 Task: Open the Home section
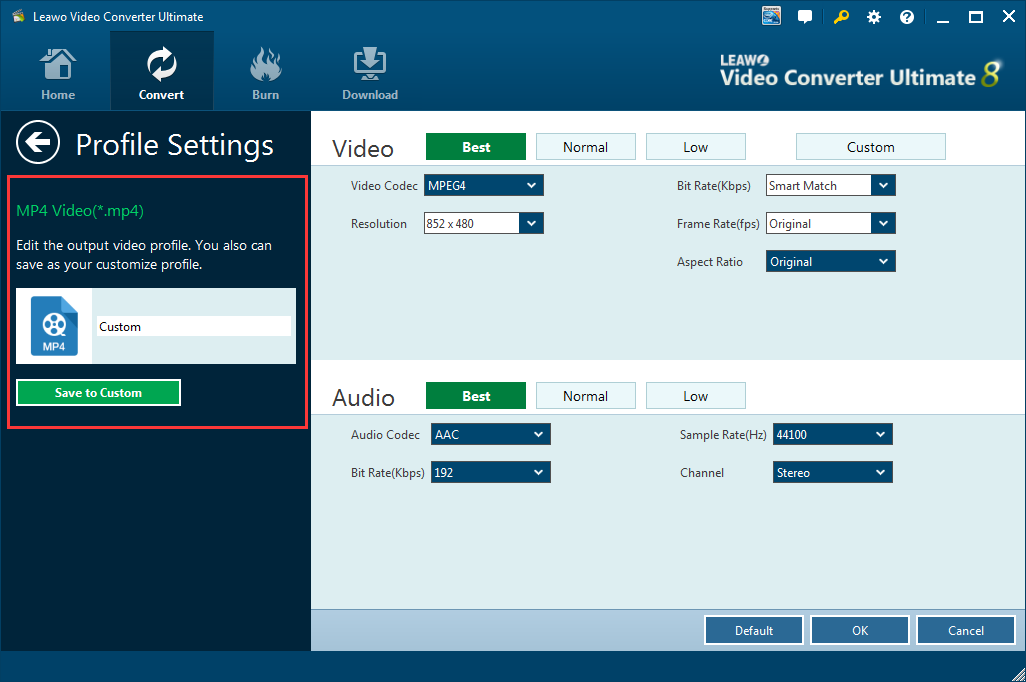(58, 74)
